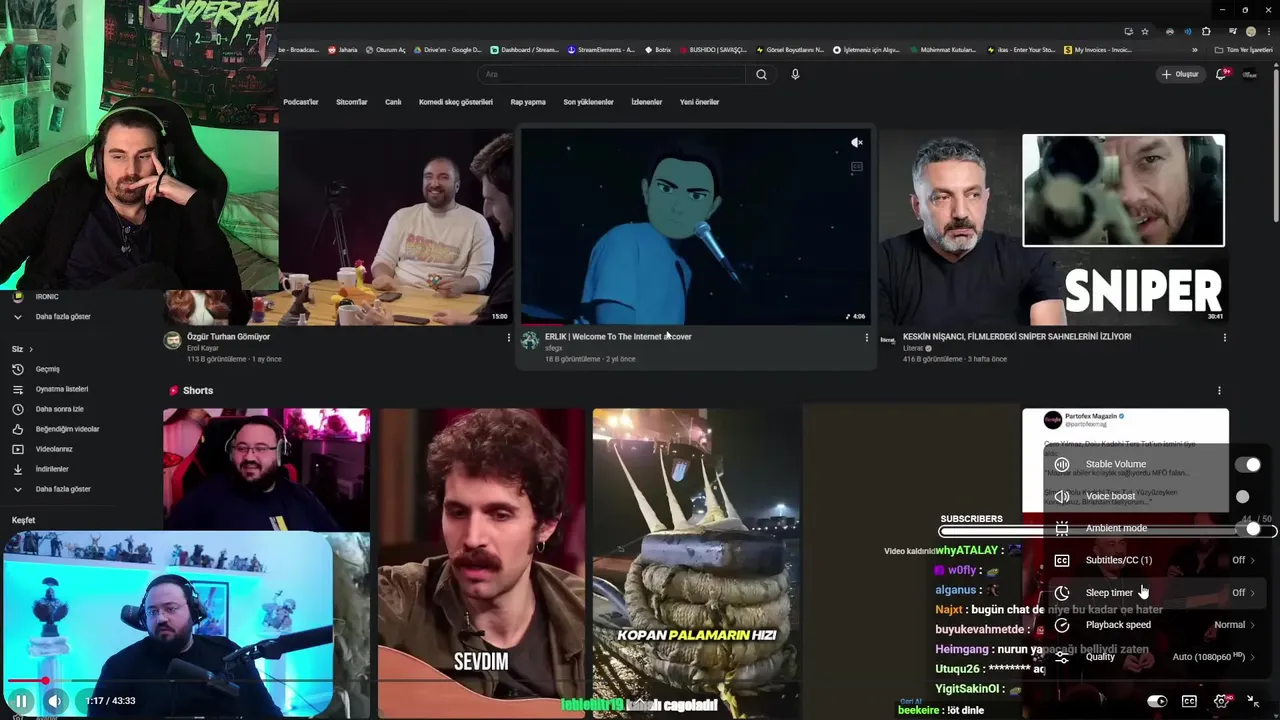Open options menu for Özgür Turhan video
The width and height of the screenshot is (1280, 720).
tap(508, 338)
